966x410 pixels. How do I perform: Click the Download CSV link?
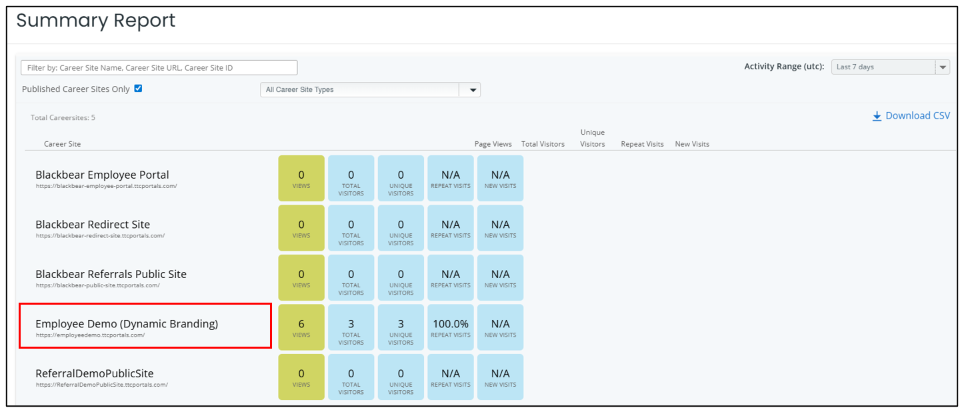click(x=917, y=116)
